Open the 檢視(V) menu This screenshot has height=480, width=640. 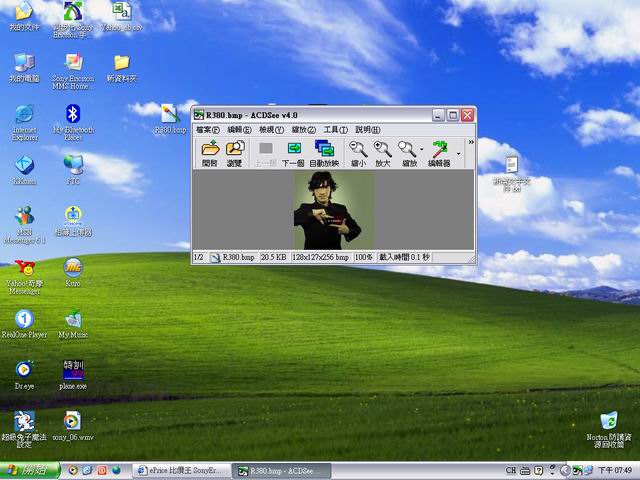point(271,130)
